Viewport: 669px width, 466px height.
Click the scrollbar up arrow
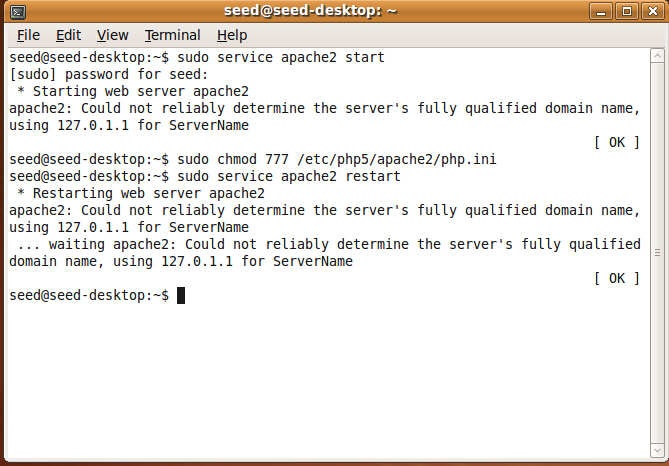pyautogui.click(x=657, y=56)
